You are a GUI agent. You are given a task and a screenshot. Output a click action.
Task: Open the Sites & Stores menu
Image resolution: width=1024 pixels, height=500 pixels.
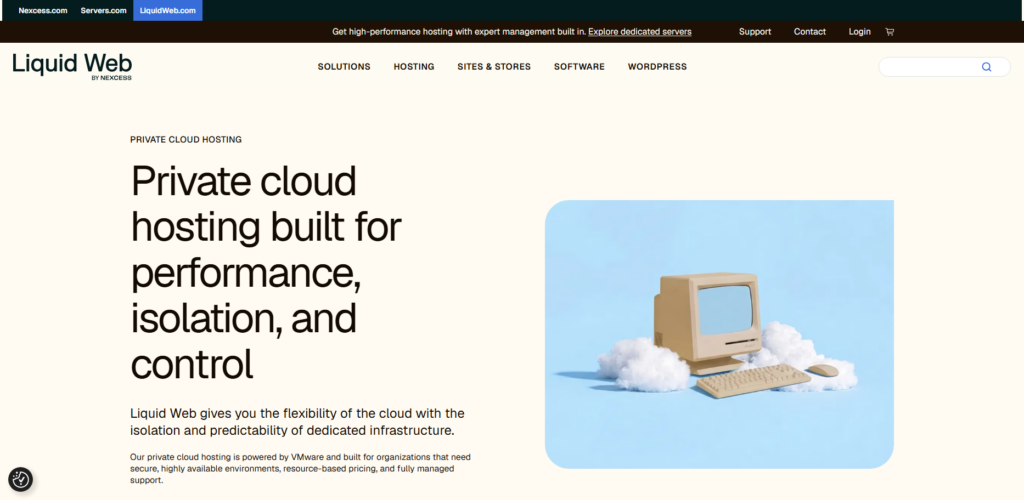tap(494, 67)
